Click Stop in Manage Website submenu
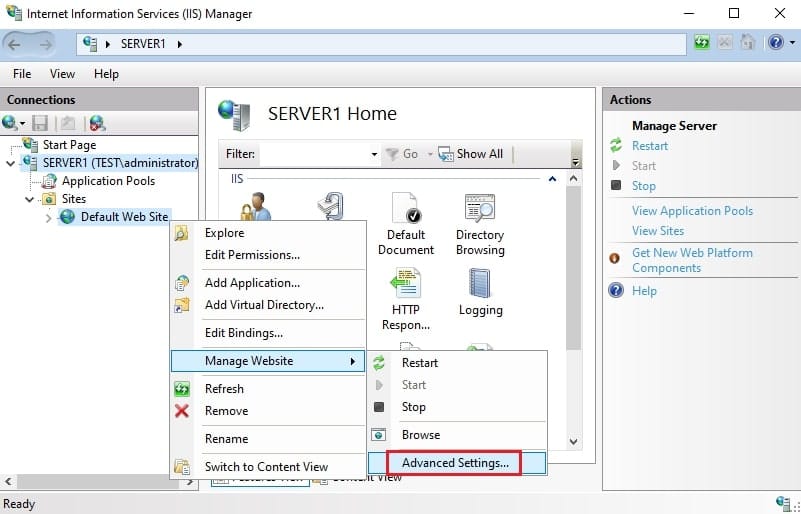Image resolution: width=801 pixels, height=514 pixels. 457,407
